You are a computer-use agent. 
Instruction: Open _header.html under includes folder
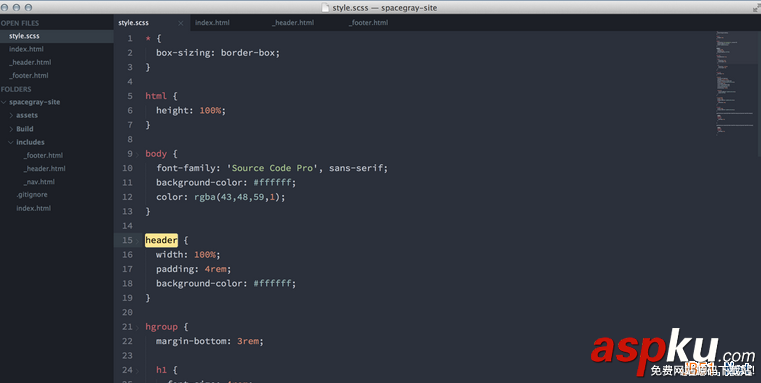coord(44,168)
